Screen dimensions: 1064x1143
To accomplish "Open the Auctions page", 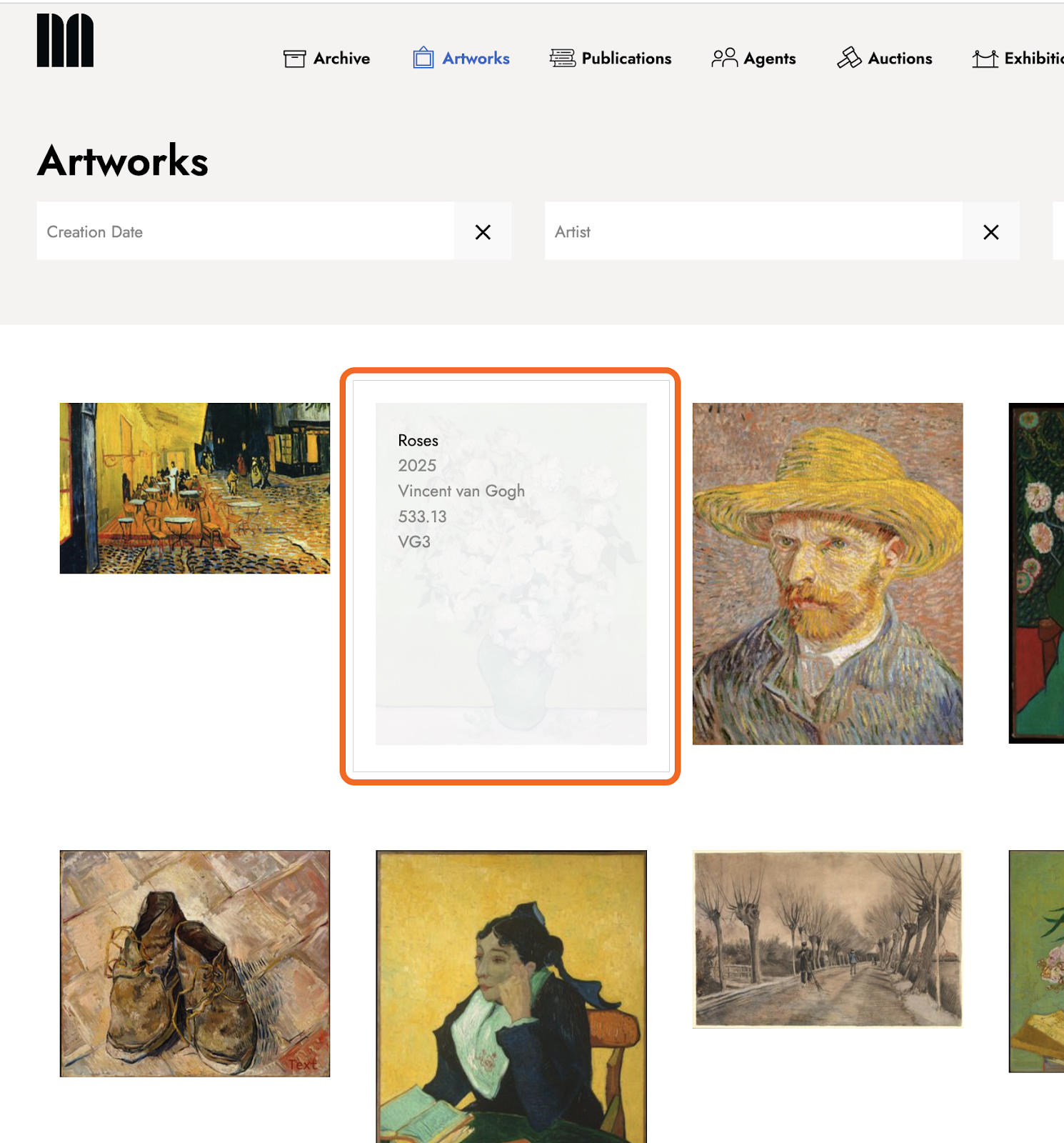I will (885, 58).
